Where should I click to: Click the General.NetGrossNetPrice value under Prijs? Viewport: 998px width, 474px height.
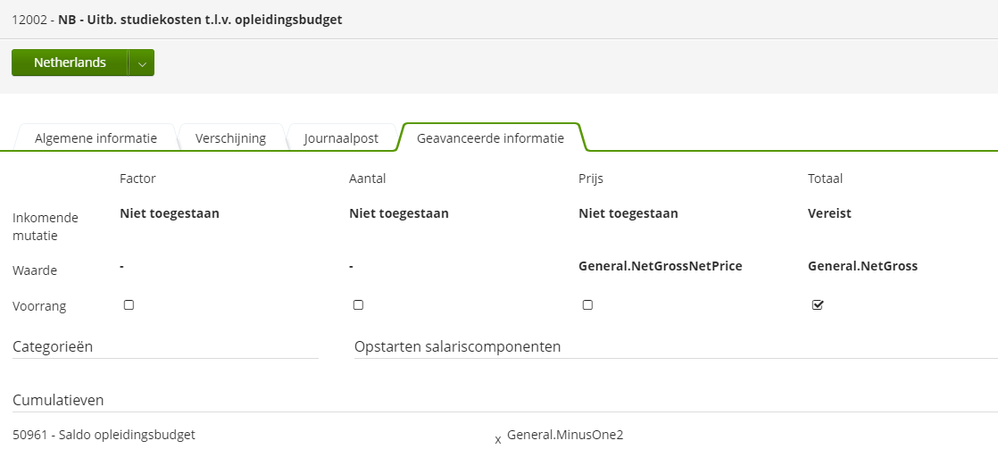[x=660, y=267]
